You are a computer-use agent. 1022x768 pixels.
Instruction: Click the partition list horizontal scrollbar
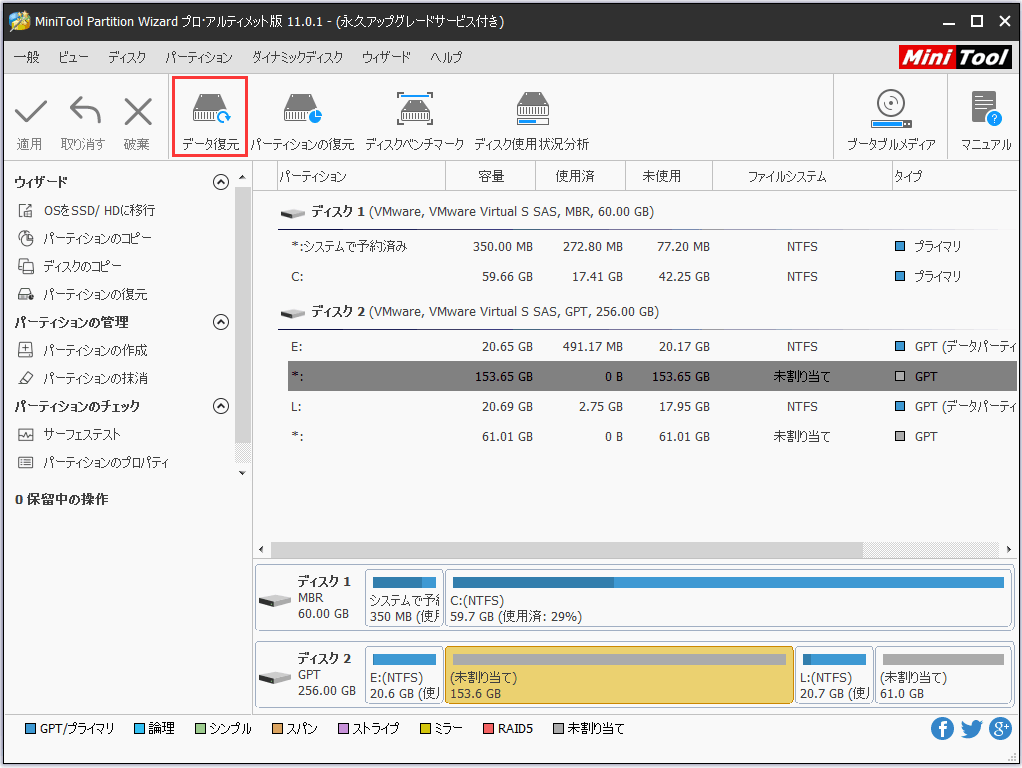click(x=567, y=550)
